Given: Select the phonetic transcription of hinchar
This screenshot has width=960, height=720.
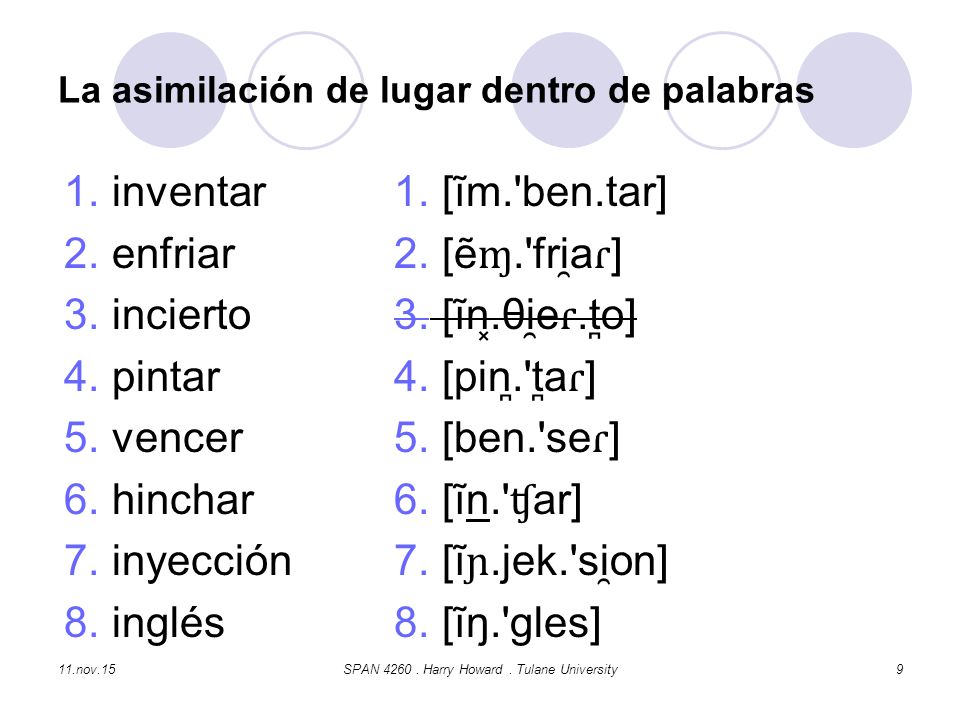Looking at the screenshot, I should pyautogui.click(x=512, y=502).
